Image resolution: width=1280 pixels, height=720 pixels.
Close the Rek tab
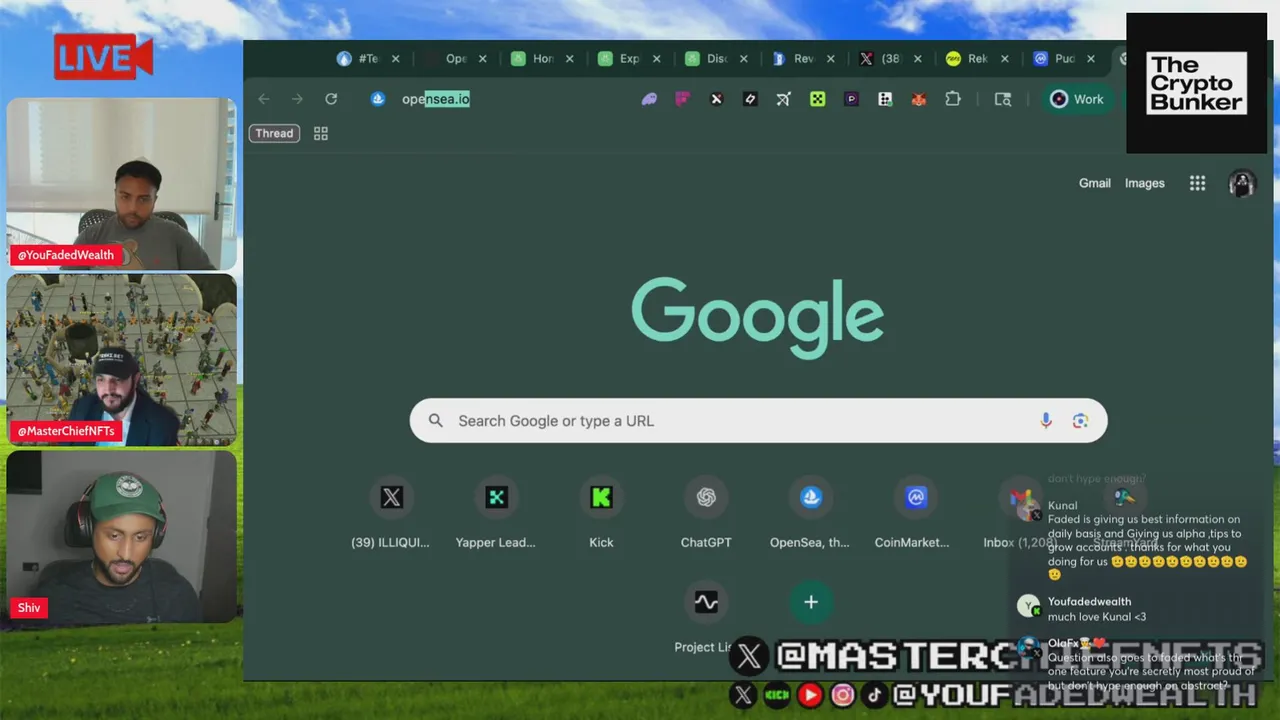pos(1005,59)
